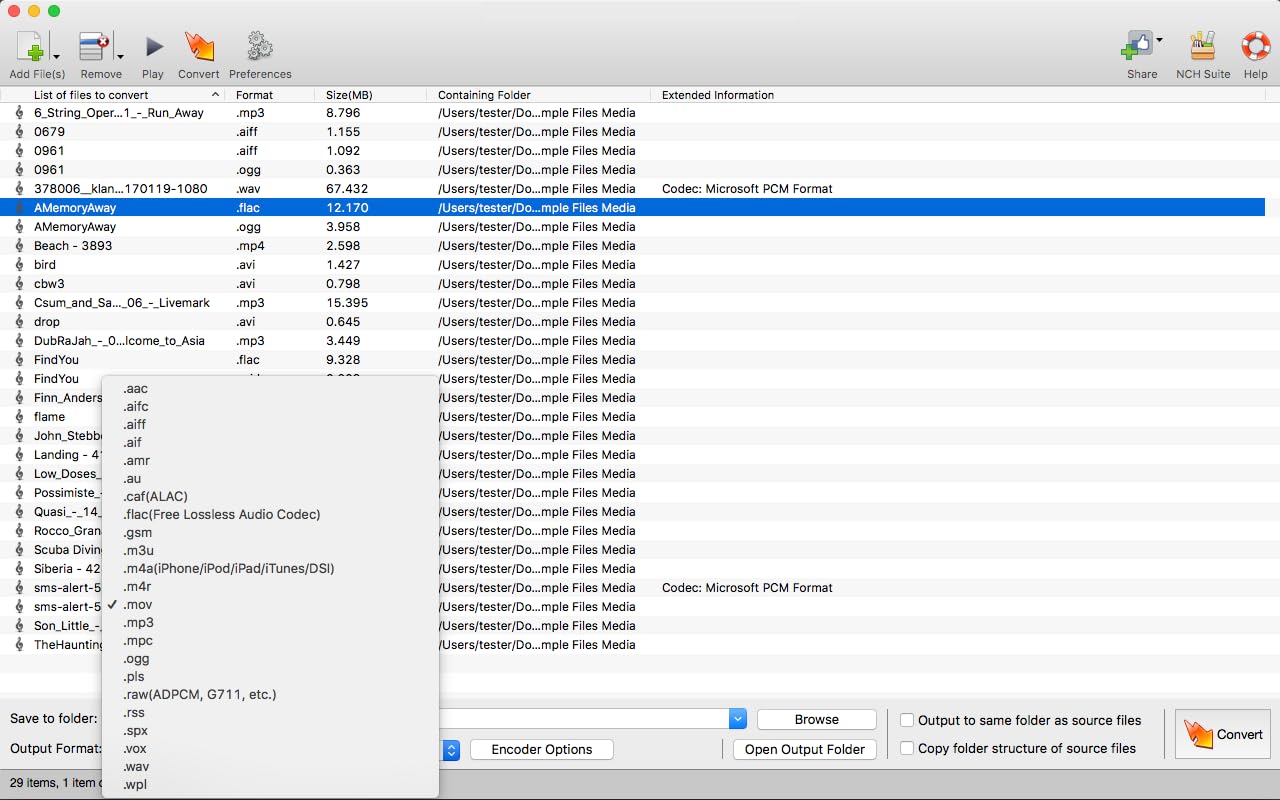Expand the Add File(s) dropdown arrow
Image resolution: width=1280 pixels, height=800 pixels.
[x=56, y=56]
